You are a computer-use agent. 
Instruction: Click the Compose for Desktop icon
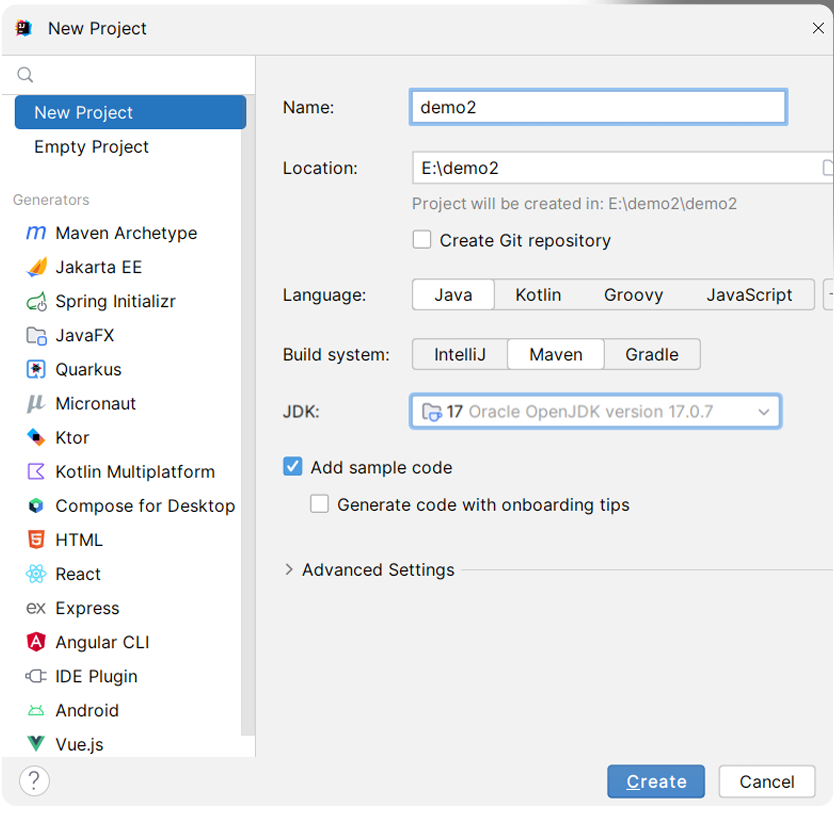pyautogui.click(x=36, y=506)
